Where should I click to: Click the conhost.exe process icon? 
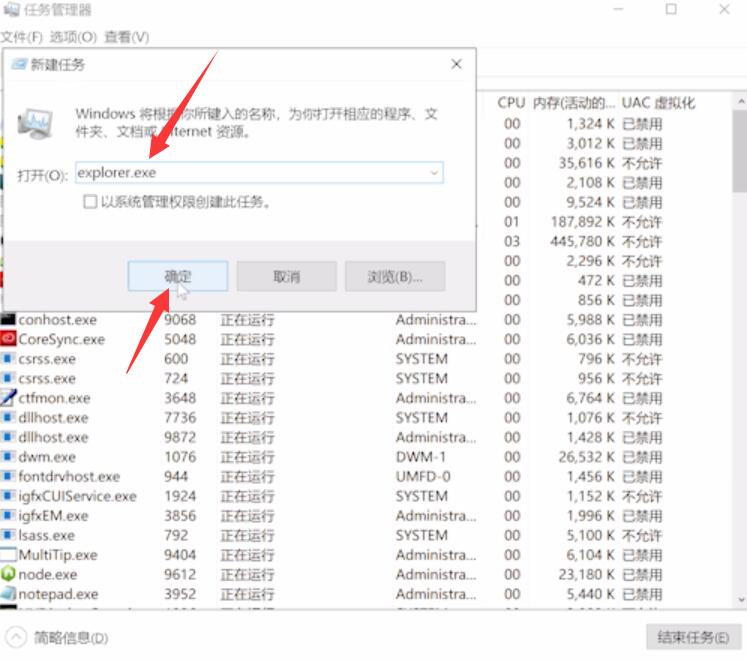pyautogui.click(x=8, y=319)
